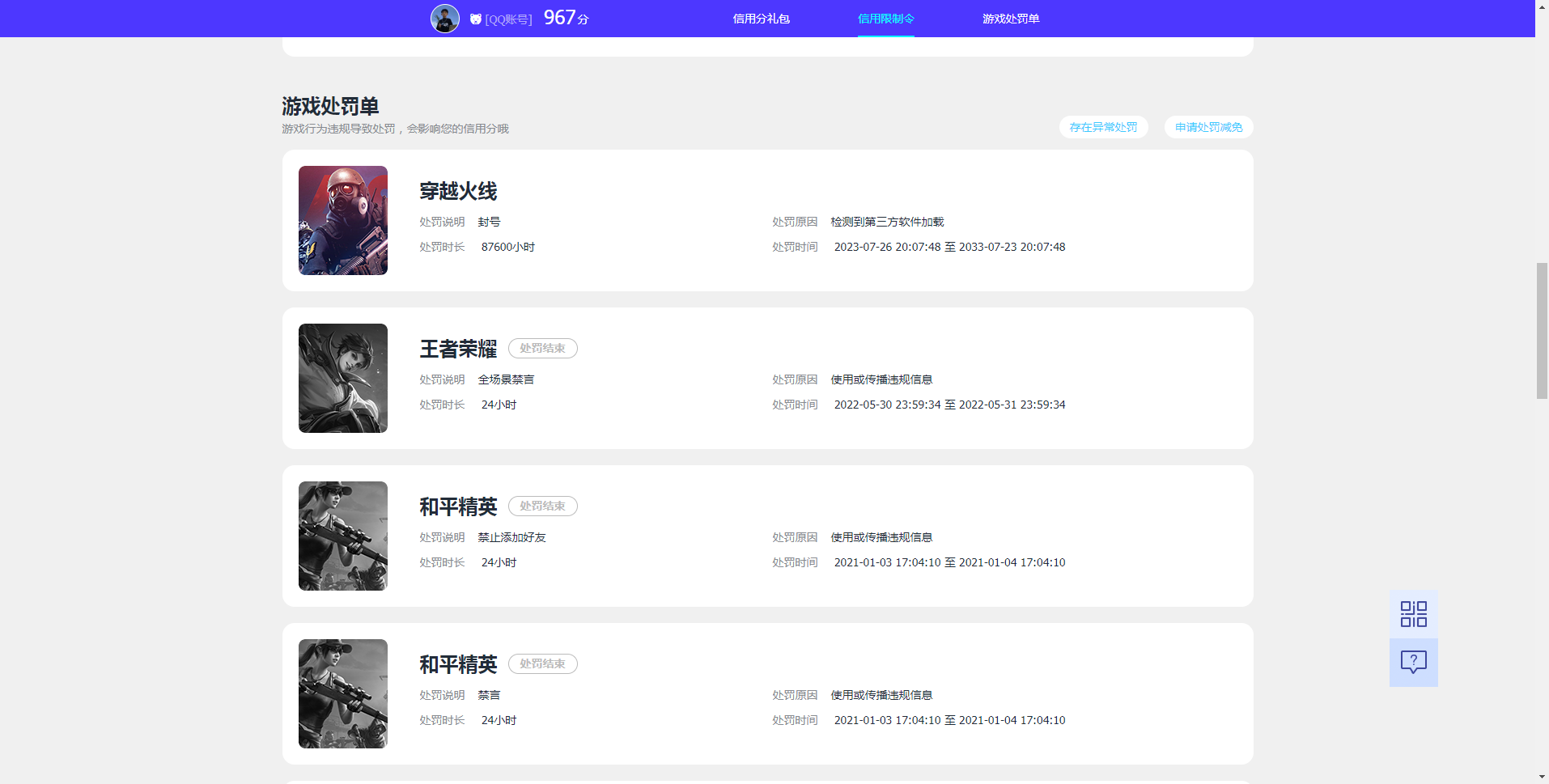The image size is (1549, 784).
Task: Click the vertical scrollbar thumb
Action: pyautogui.click(x=1542, y=330)
